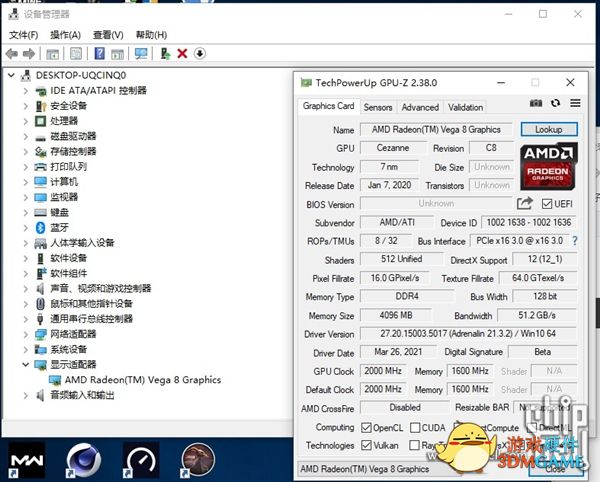Click the GPU-Z Name field value

(x=436, y=130)
